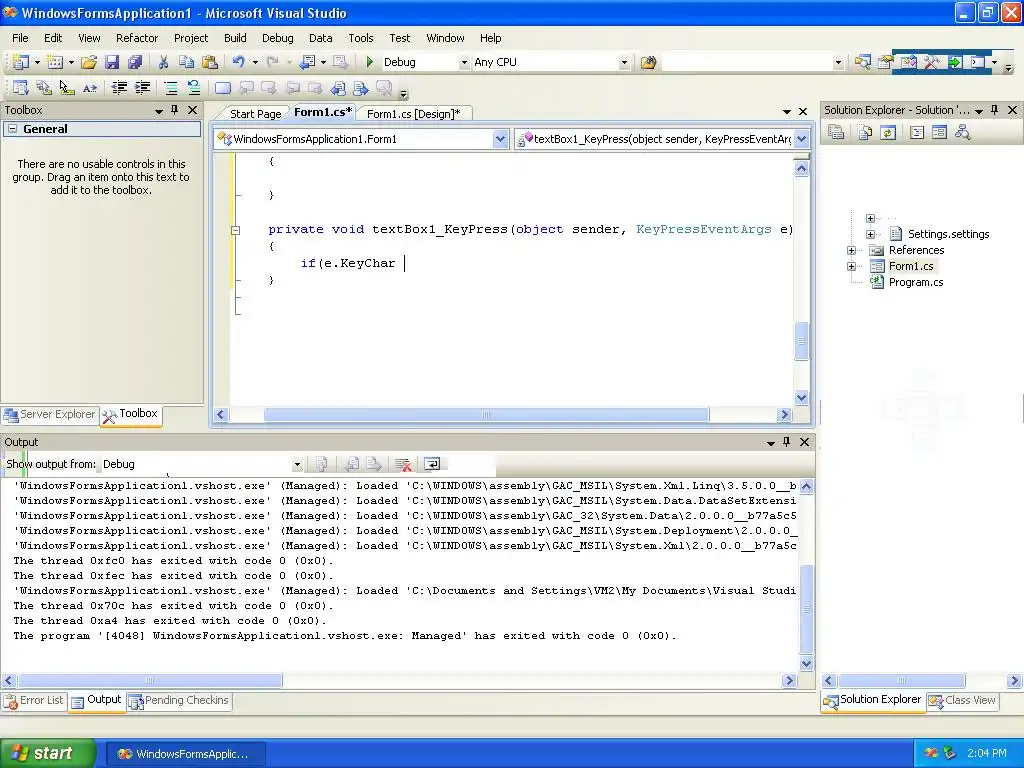This screenshot has width=1024, height=768.
Task: Click the Save All icon
Action: point(135,62)
